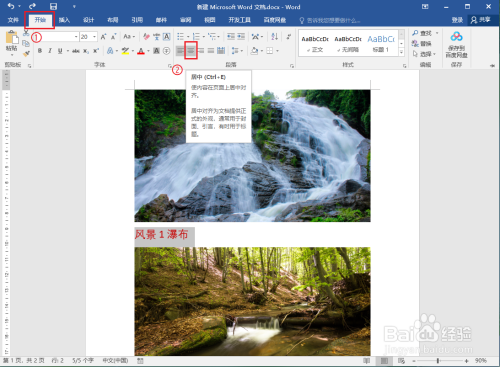Image resolution: width=500 pixels, height=367 pixels.
Task: Click the Save to Baidu Netdisk icon
Action: click(x=456, y=44)
